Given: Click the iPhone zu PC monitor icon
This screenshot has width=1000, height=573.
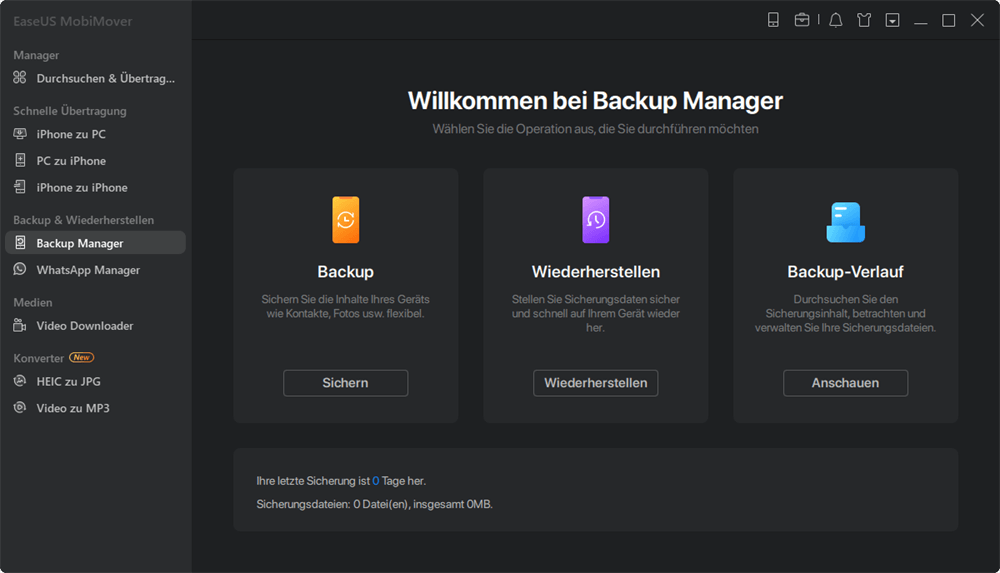Looking at the screenshot, I should coord(20,134).
